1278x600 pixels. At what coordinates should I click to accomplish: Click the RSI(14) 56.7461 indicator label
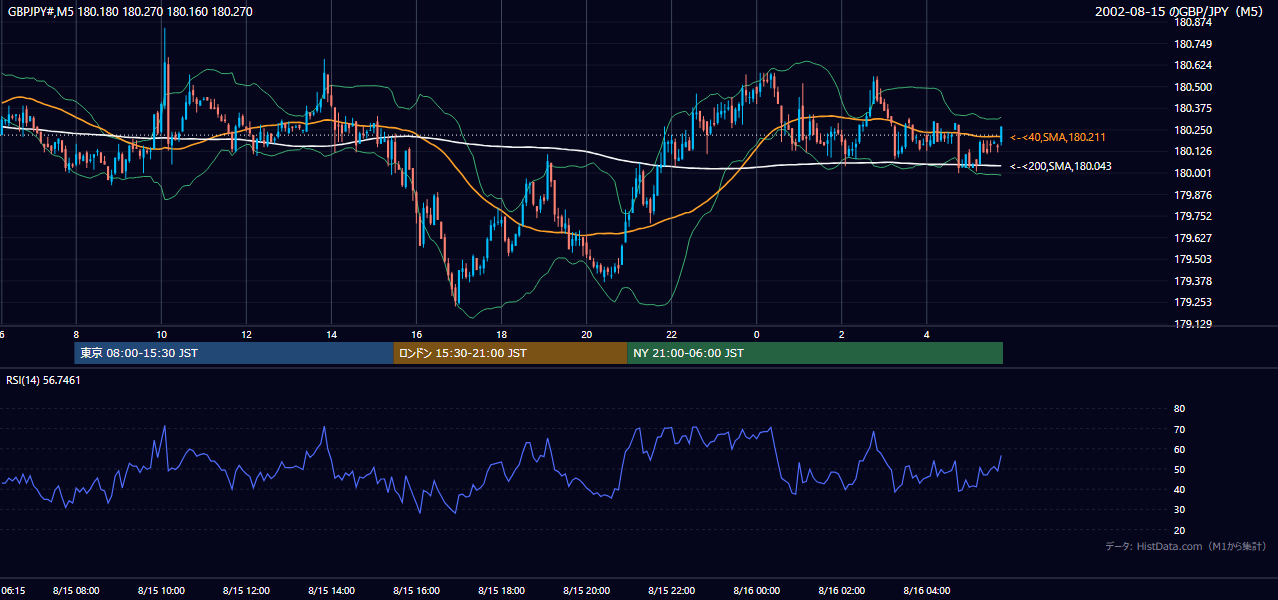pyautogui.click(x=44, y=380)
